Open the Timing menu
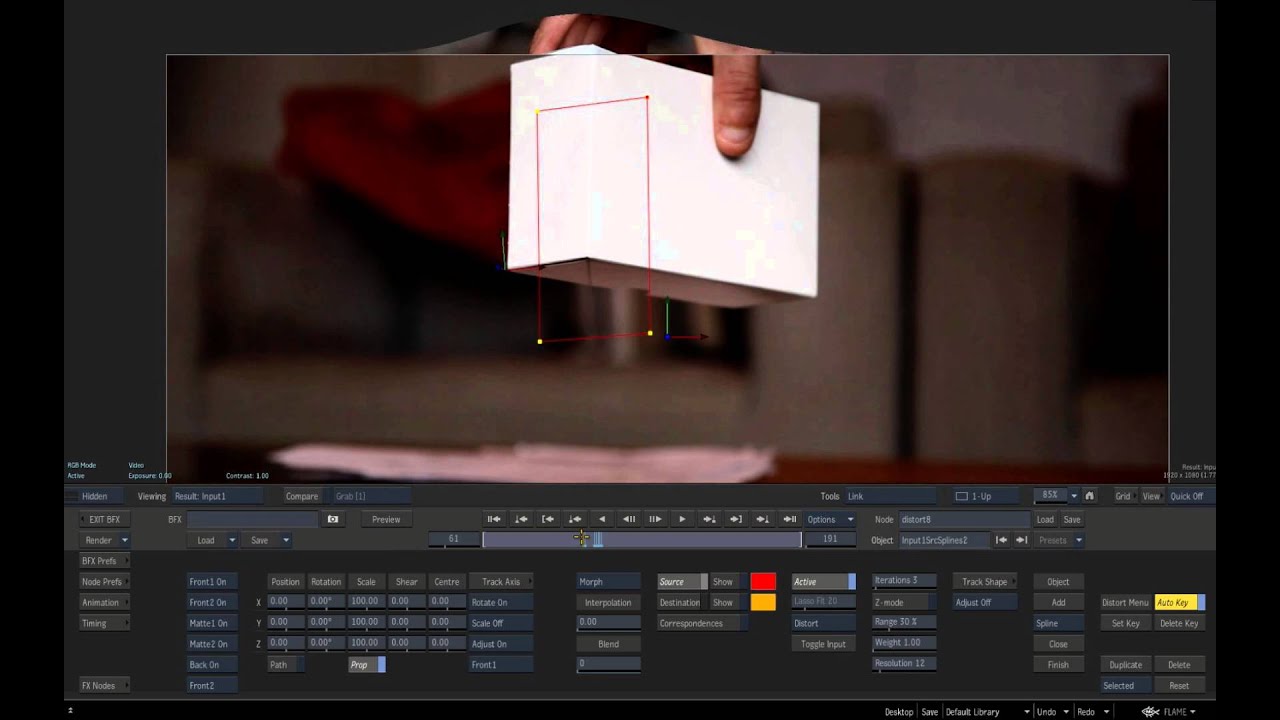 pyautogui.click(x=105, y=623)
